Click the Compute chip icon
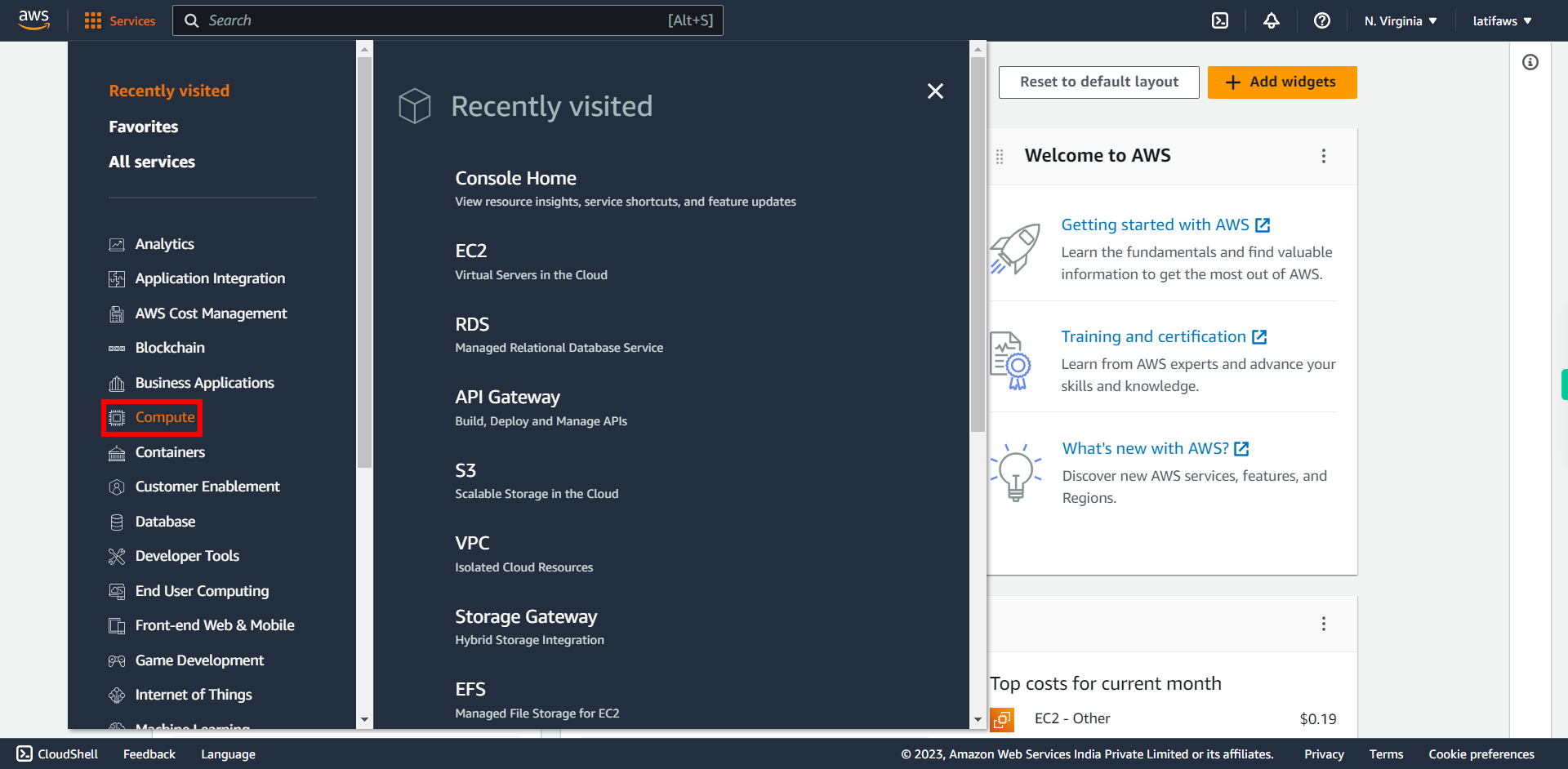 [x=117, y=418]
